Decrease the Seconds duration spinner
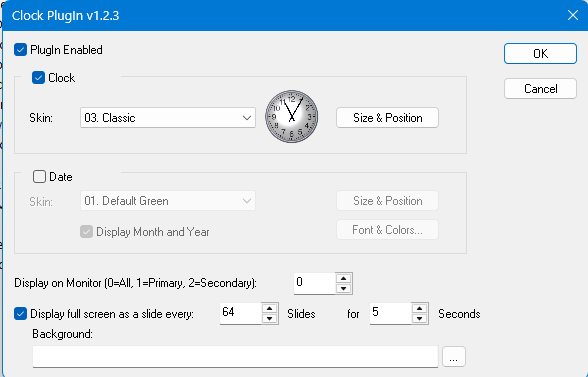The width and height of the screenshot is (588, 377). coord(419,318)
